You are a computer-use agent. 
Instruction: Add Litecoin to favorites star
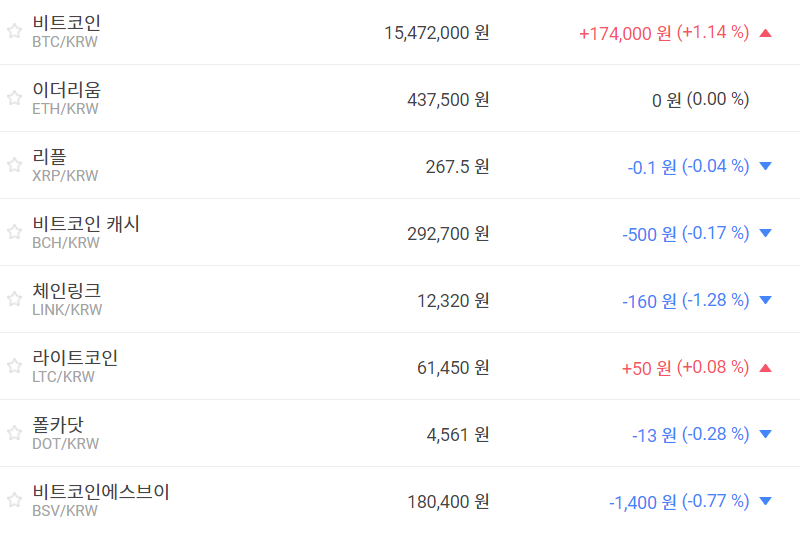[14, 366]
